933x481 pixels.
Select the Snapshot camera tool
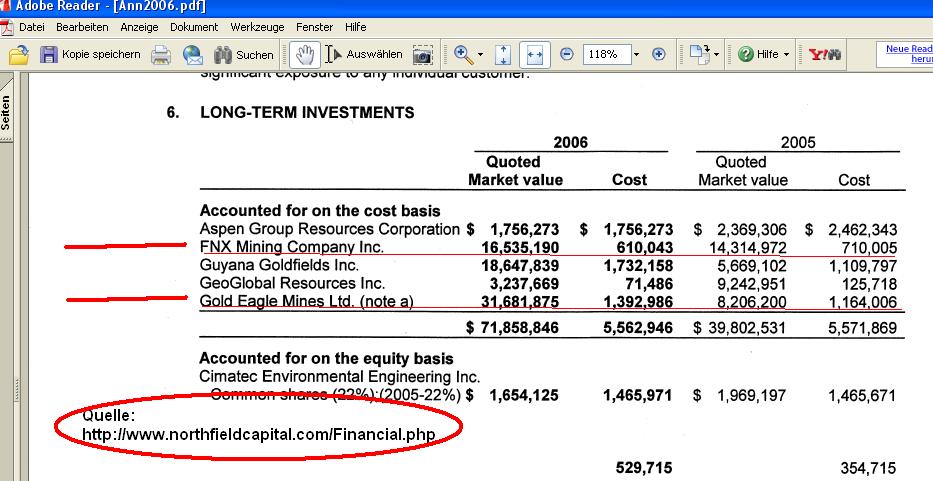pyautogui.click(x=422, y=55)
